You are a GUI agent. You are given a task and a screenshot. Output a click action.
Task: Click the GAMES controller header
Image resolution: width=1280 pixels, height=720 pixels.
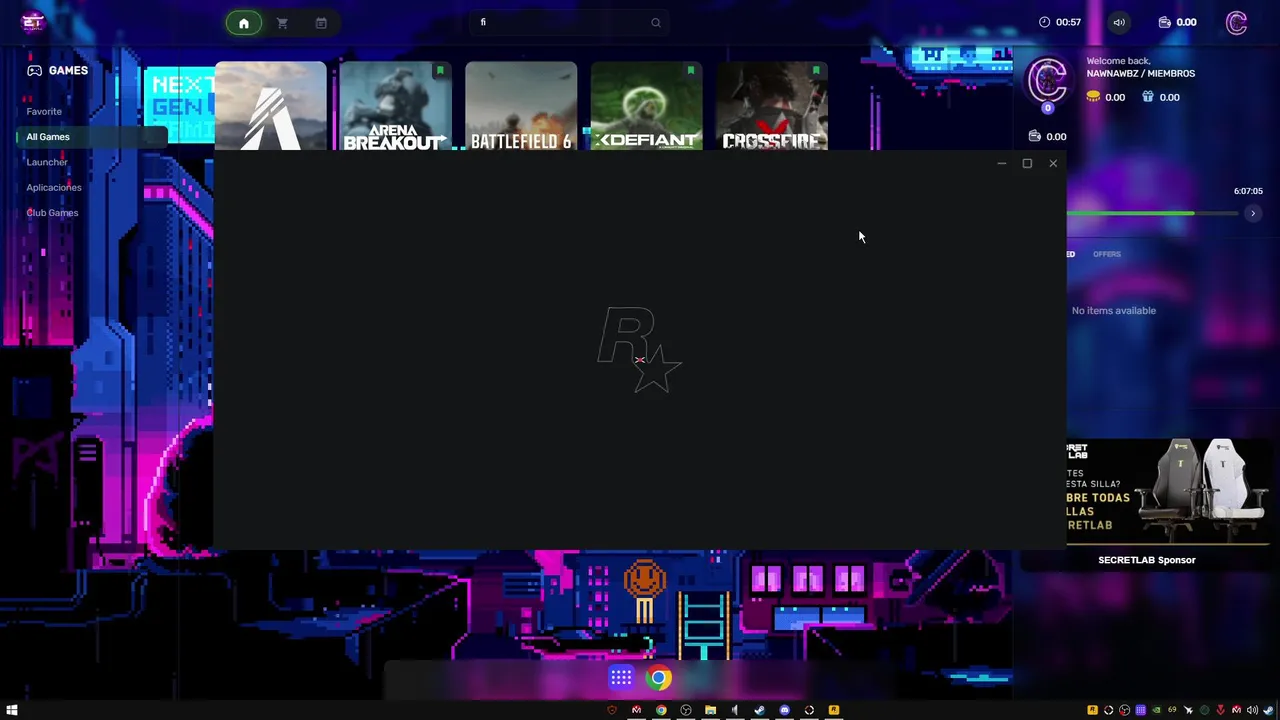[58, 70]
